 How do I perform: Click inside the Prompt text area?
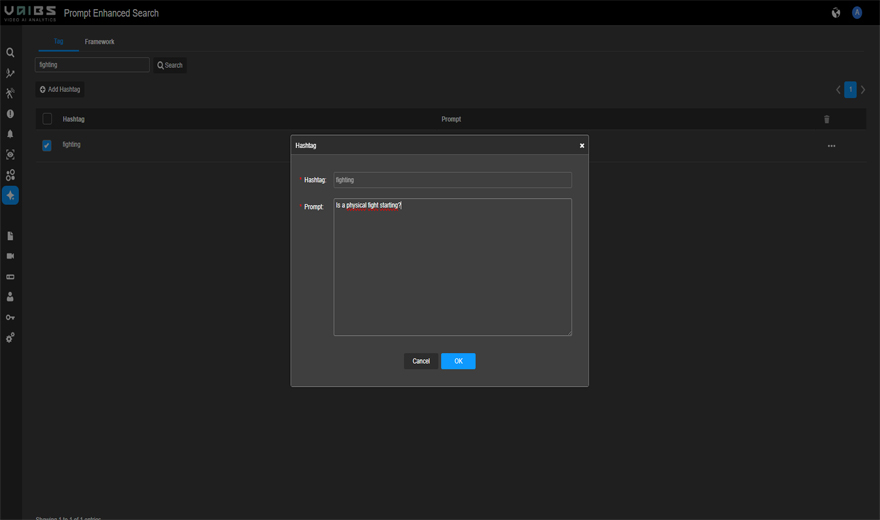pos(452,267)
